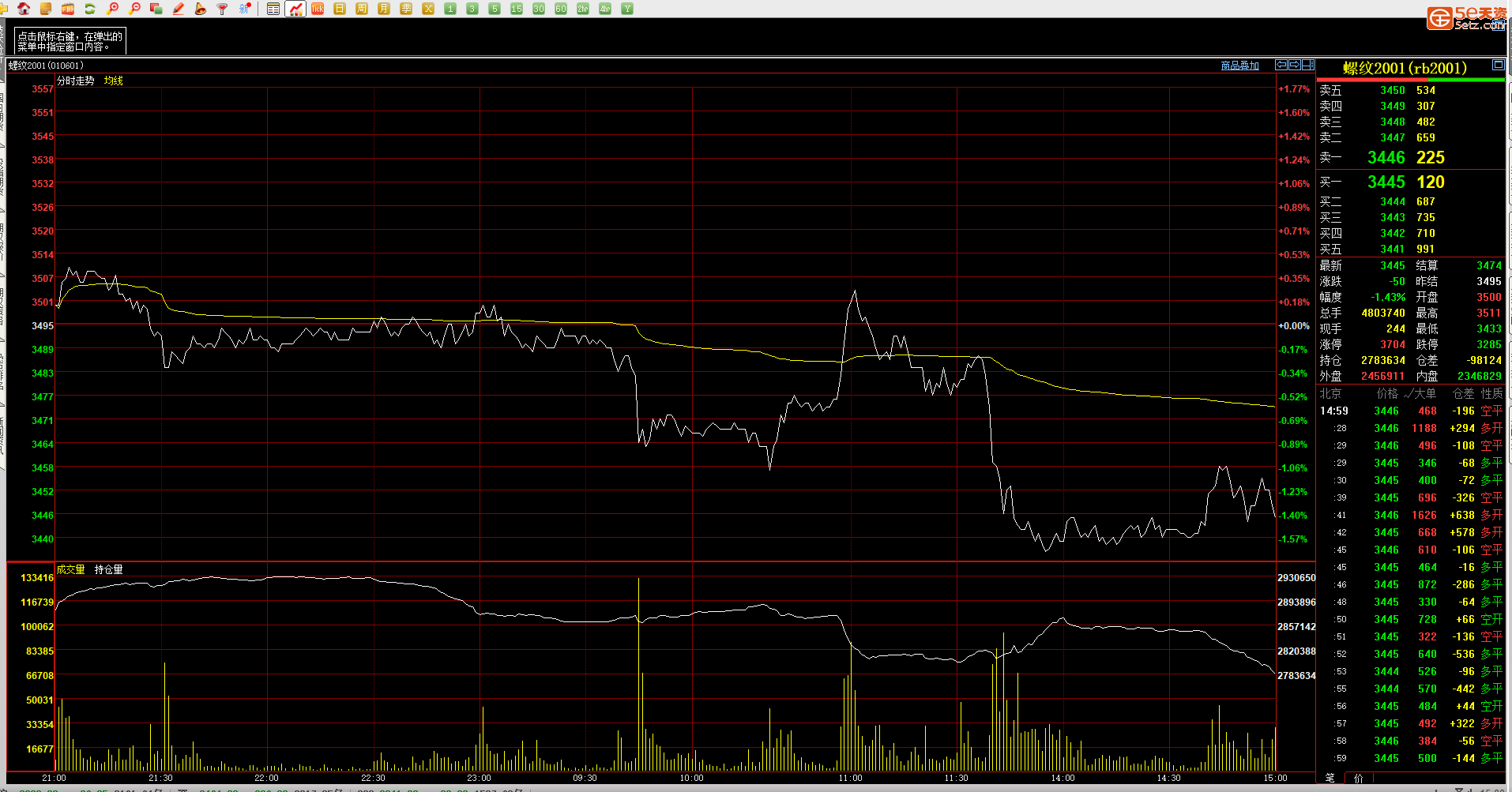
Task: Open the F10 info icon
Action: click(68, 9)
